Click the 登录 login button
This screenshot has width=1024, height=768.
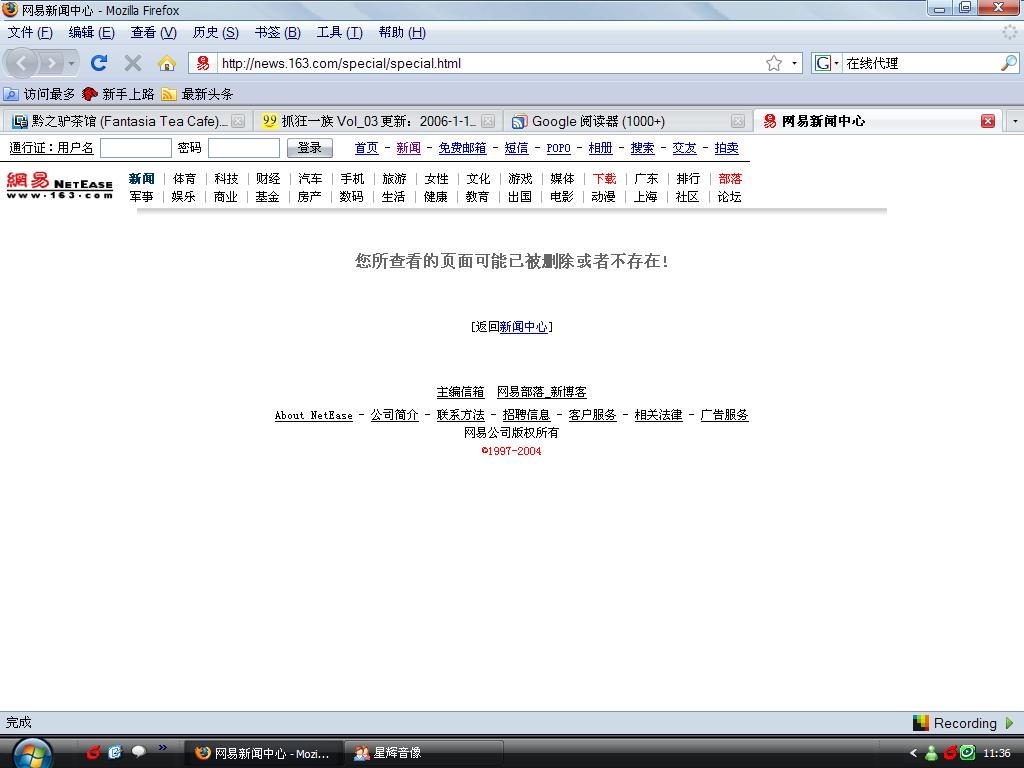coord(309,148)
